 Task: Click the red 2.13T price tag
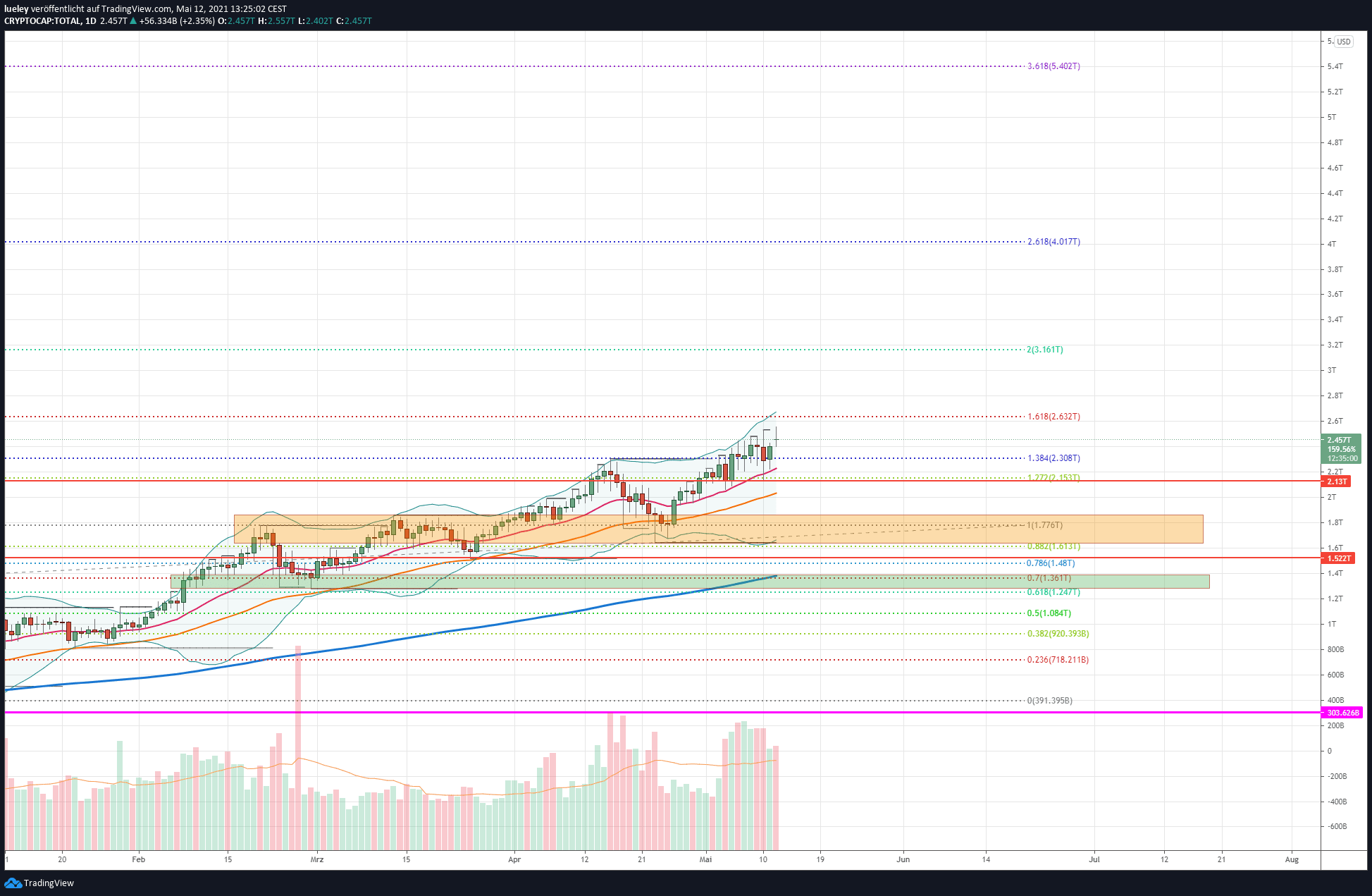click(1337, 481)
